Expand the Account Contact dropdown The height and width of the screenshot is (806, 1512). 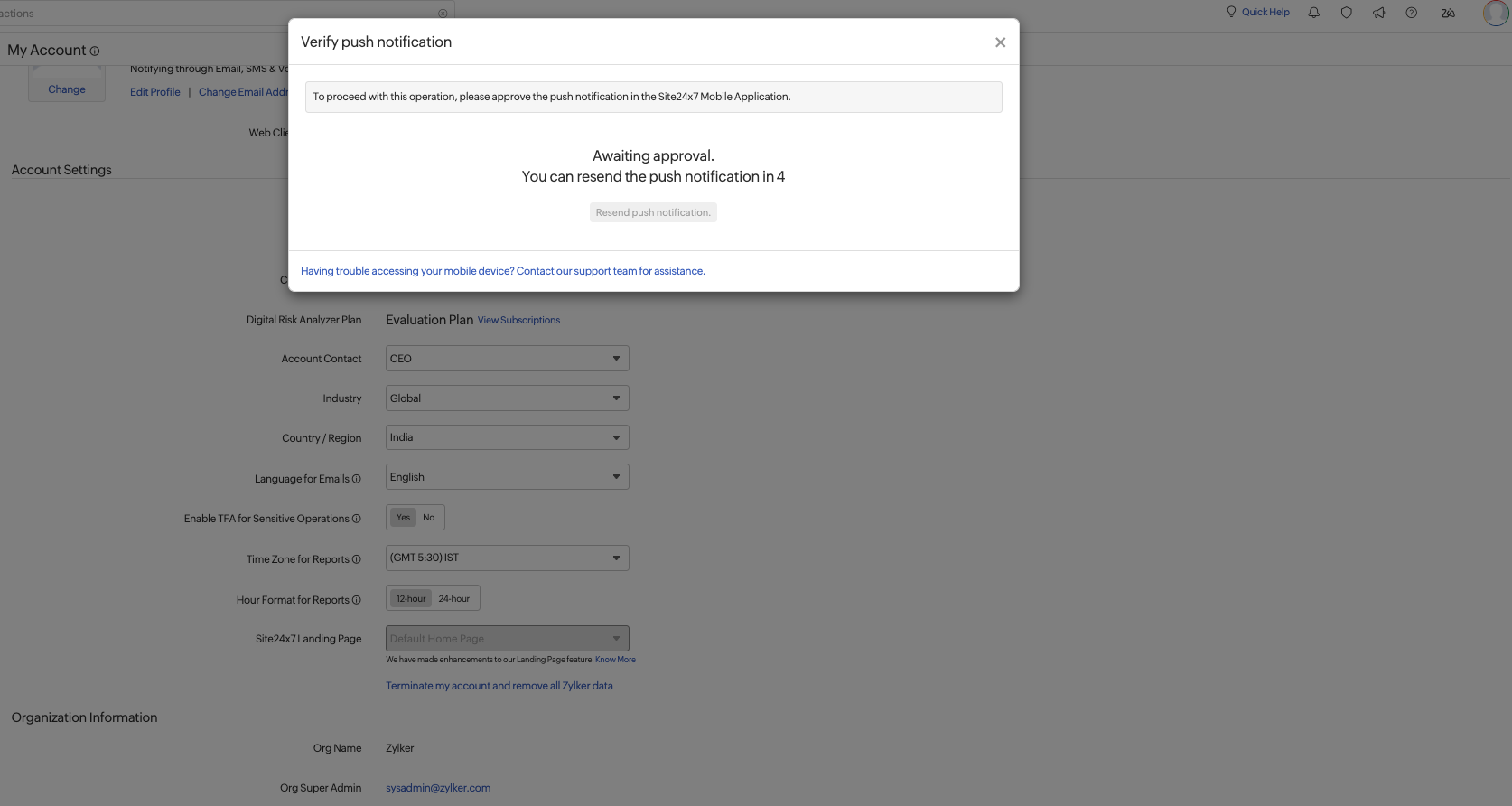507,359
